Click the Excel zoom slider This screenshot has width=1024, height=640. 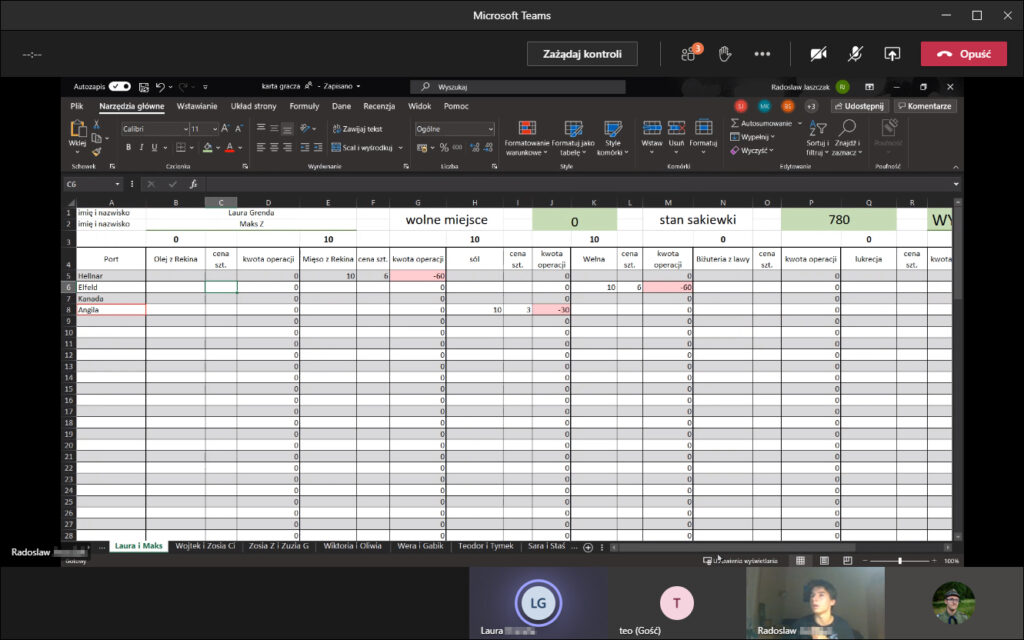tap(900, 561)
